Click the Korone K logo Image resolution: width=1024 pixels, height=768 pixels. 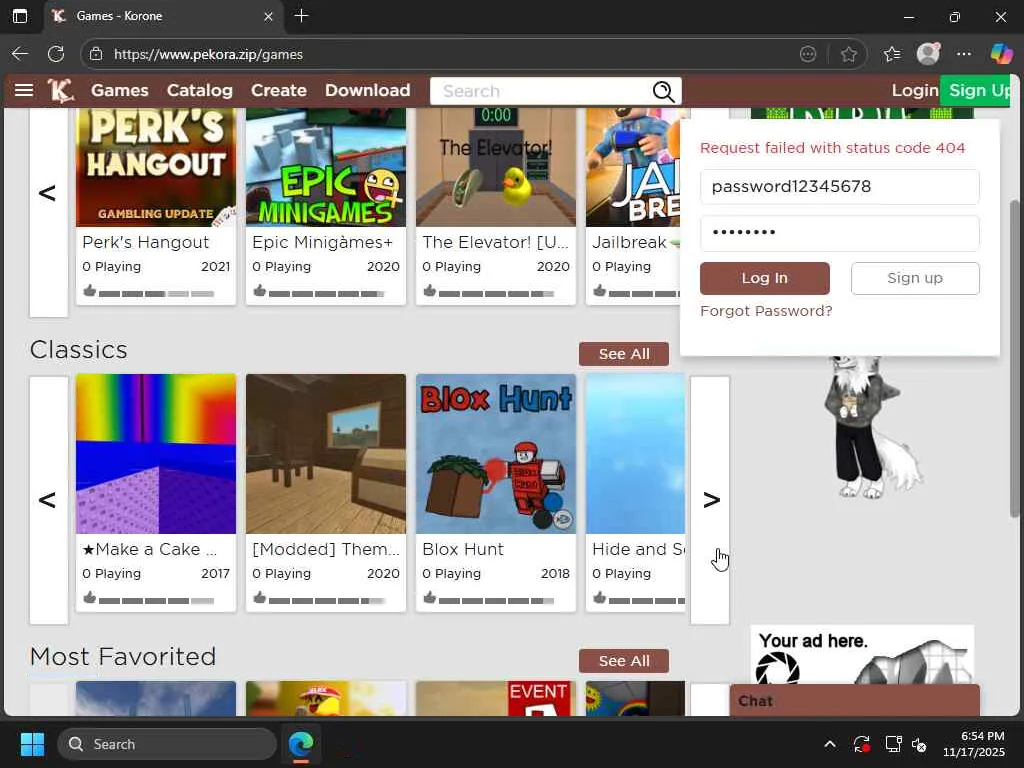click(60, 90)
